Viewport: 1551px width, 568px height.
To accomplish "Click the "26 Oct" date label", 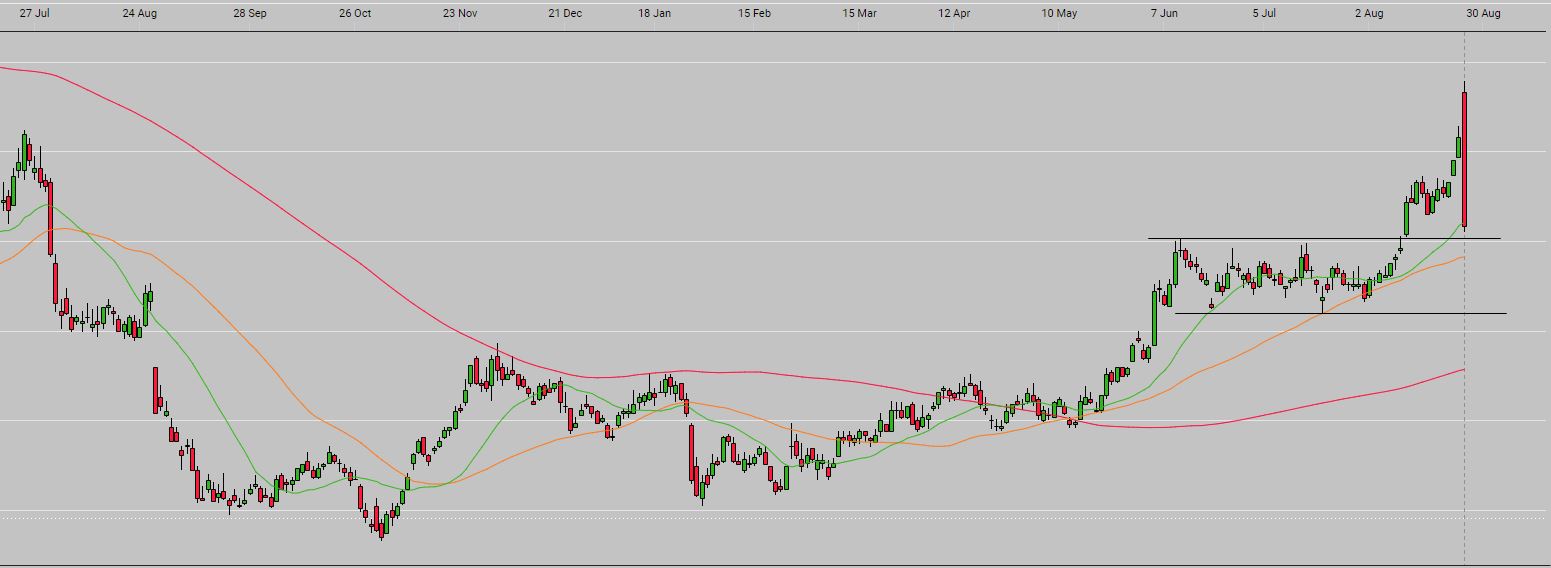I will pyautogui.click(x=355, y=14).
